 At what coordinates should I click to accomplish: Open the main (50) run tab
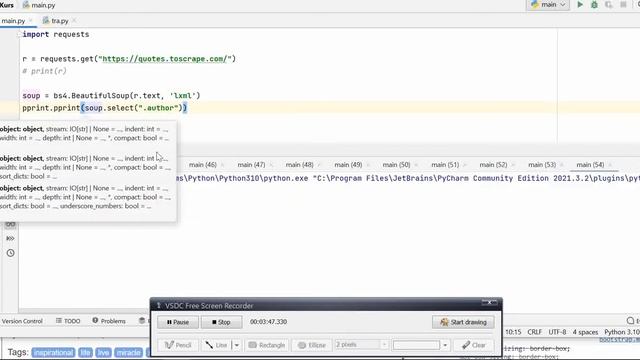pos(396,164)
